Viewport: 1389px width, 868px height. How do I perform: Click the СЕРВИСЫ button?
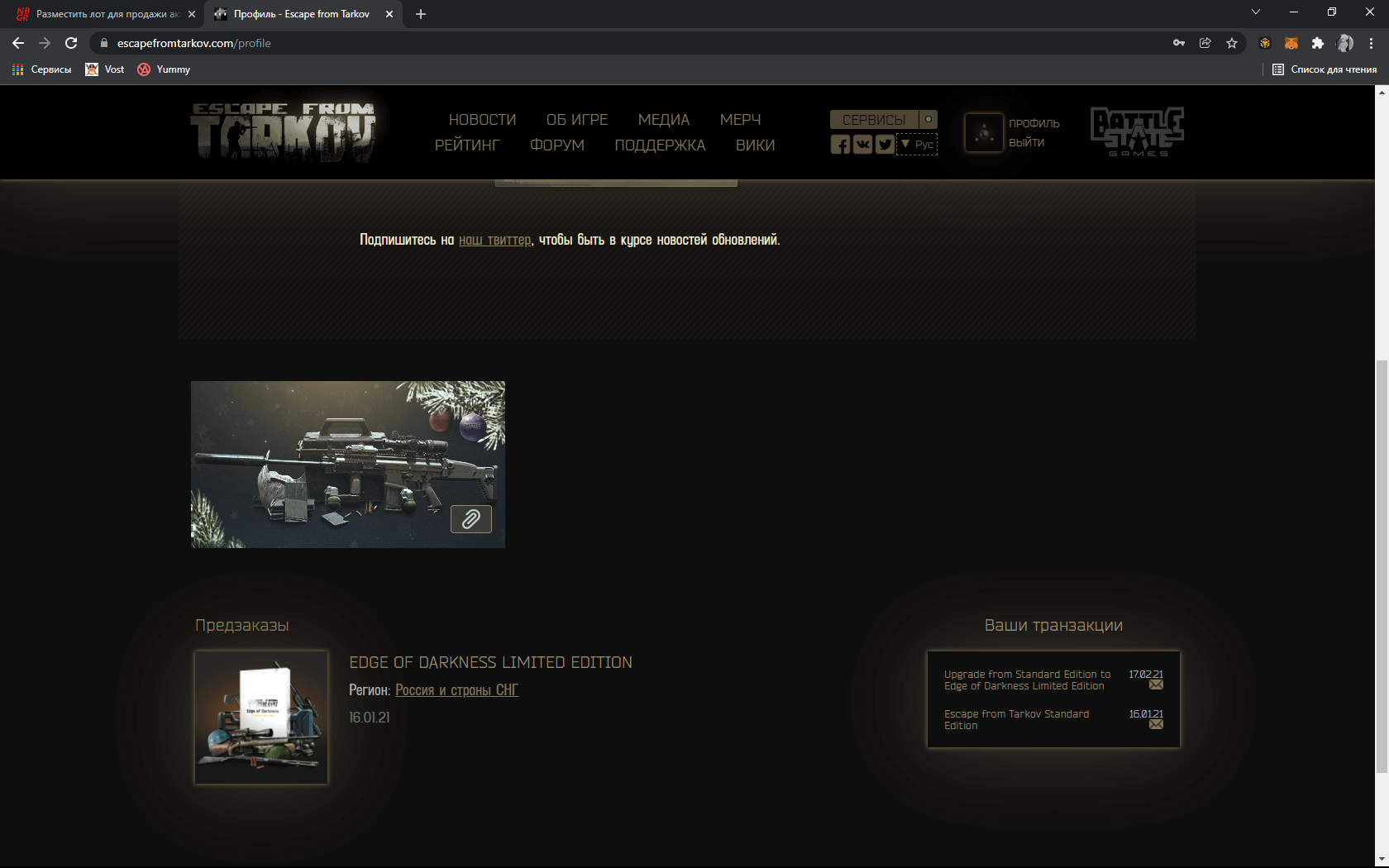(875, 120)
